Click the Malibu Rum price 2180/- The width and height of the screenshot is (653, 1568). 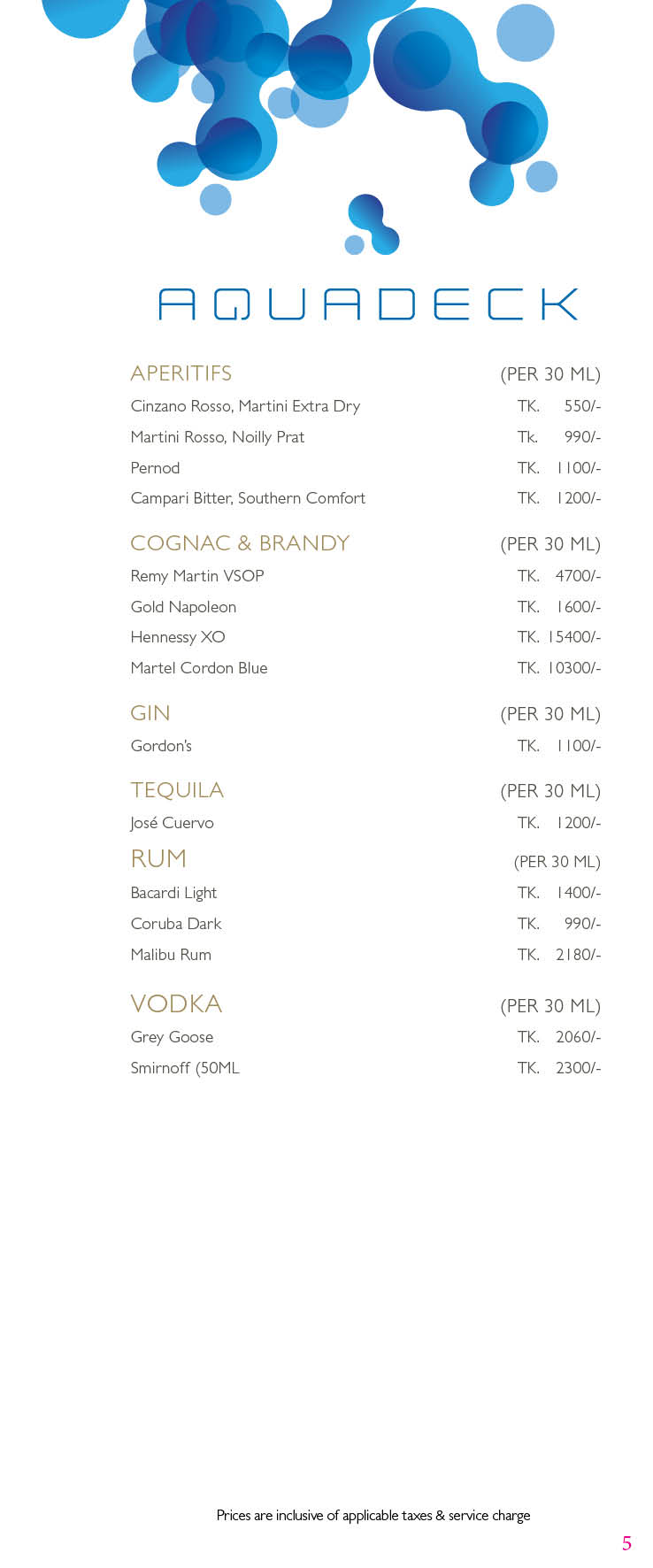(x=577, y=955)
